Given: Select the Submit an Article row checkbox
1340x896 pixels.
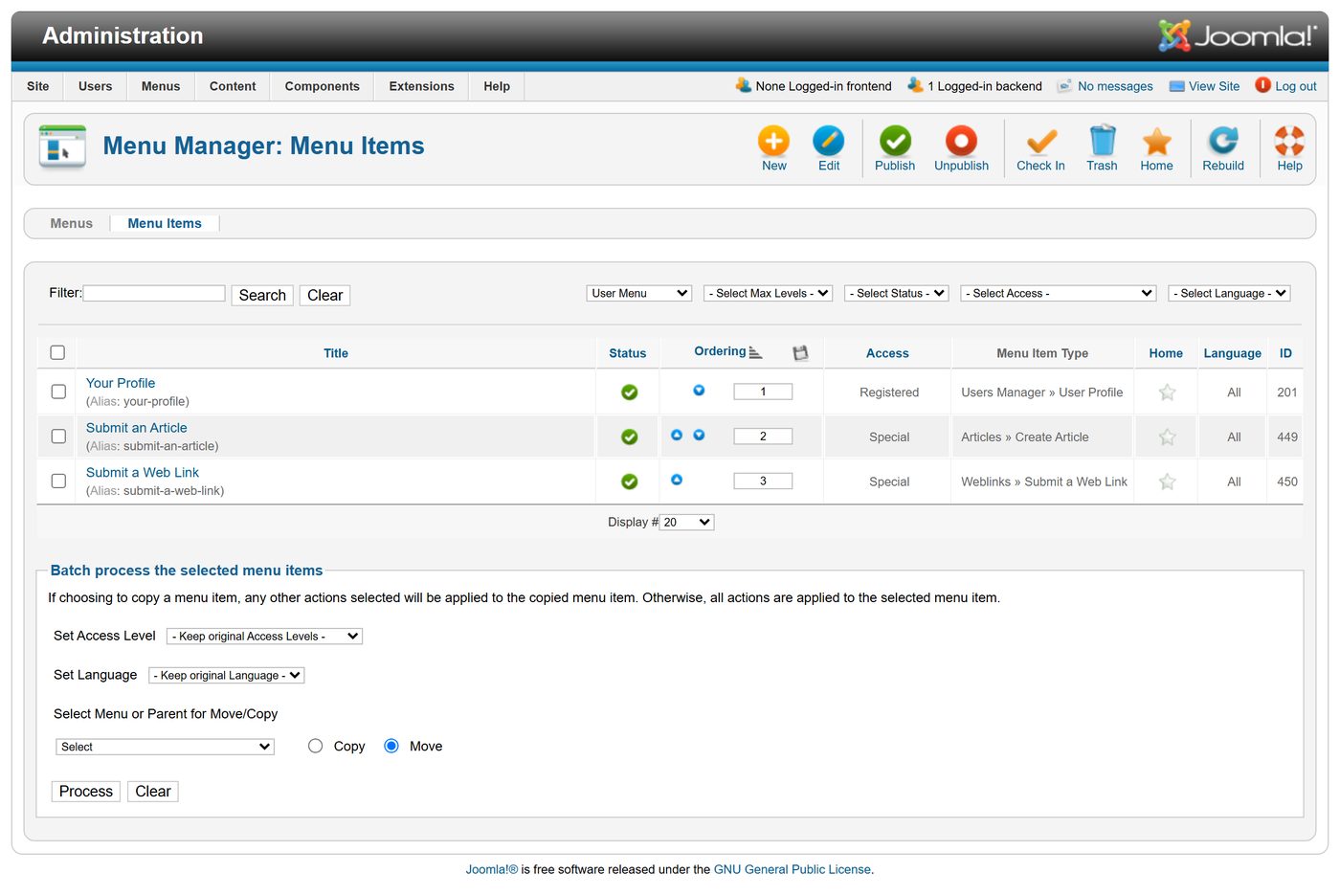Looking at the screenshot, I should 58,437.
